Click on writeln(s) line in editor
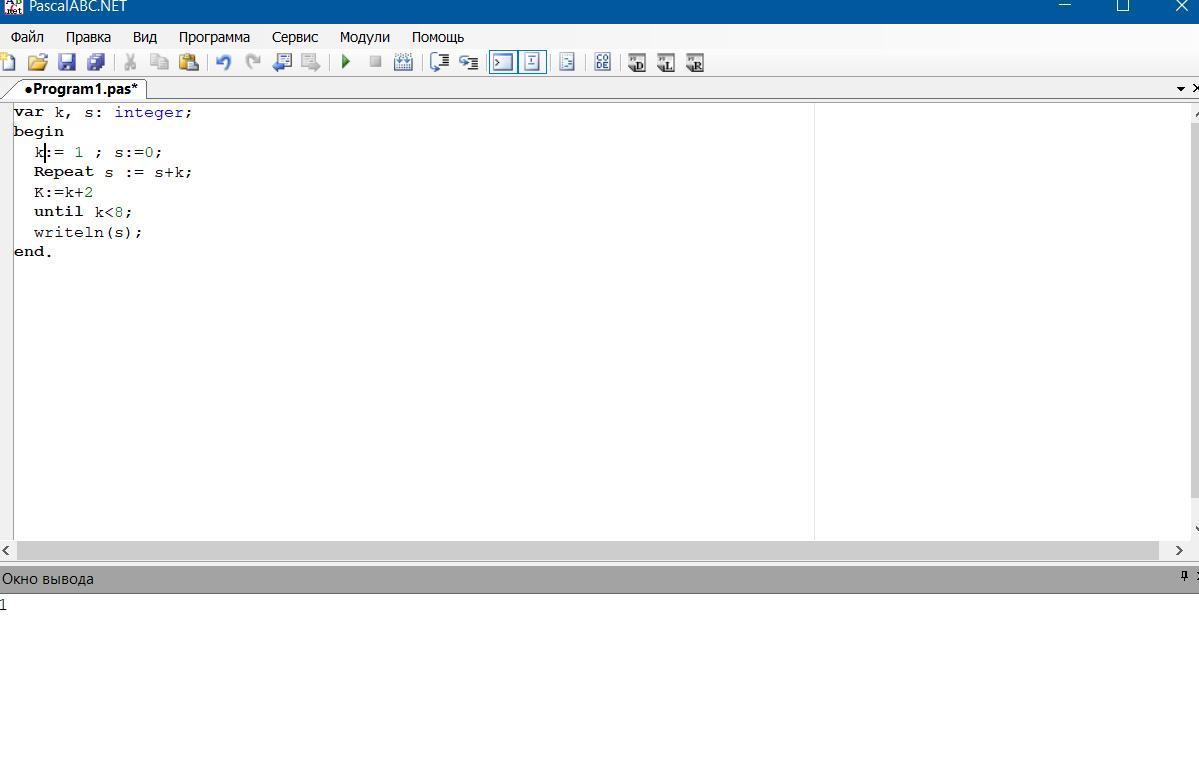This screenshot has height=777, width=1199. [x=88, y=232]
